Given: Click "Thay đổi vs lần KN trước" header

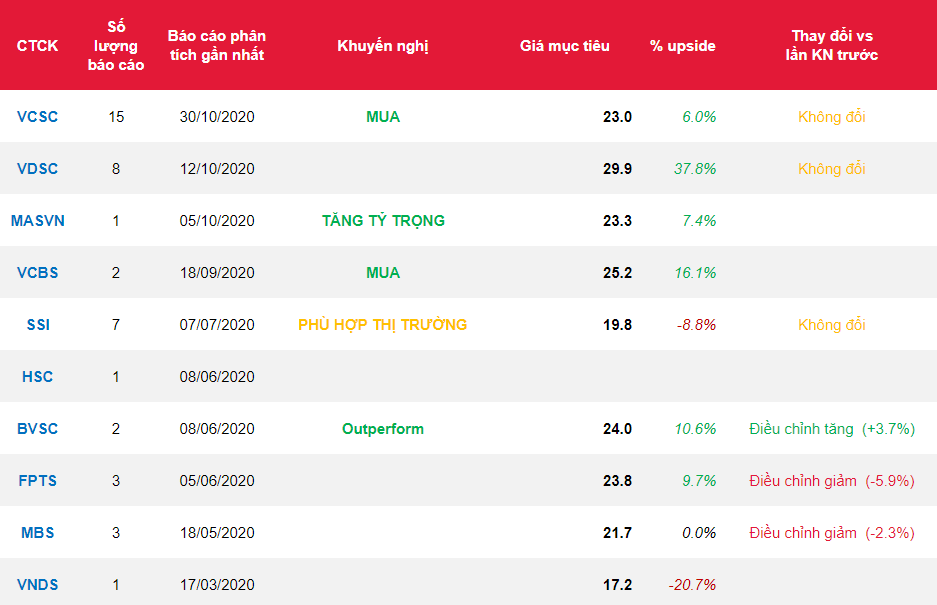Looking at the screenshot, I should 832,46.
